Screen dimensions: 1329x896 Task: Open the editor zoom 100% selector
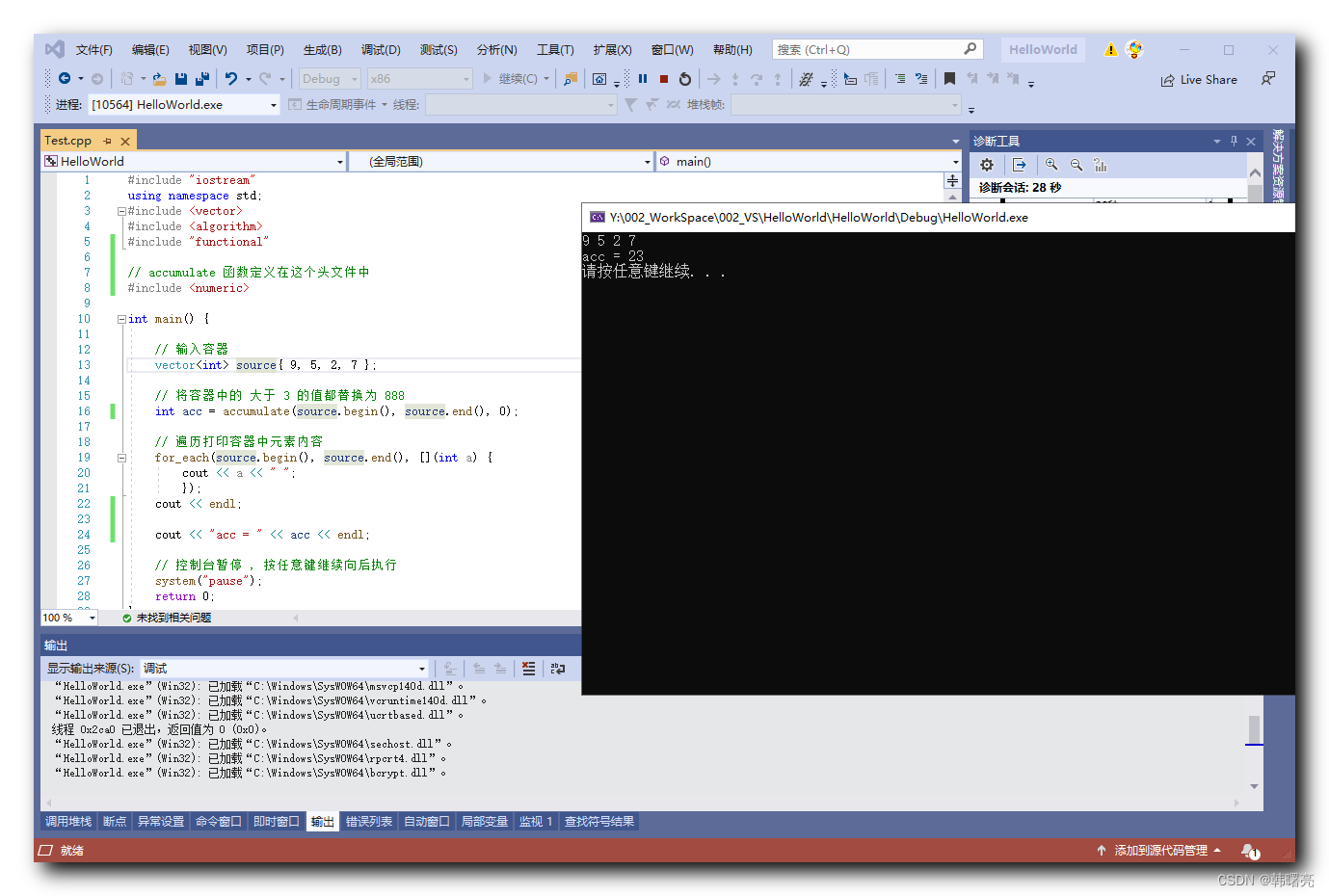pyautogui.click(x=67, y=617)
